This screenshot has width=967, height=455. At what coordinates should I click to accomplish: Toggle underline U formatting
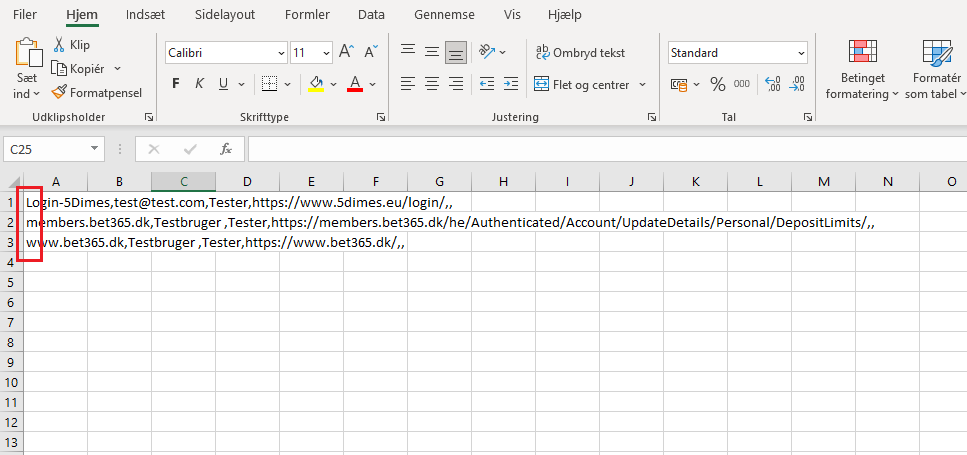[x=223, y=84]
